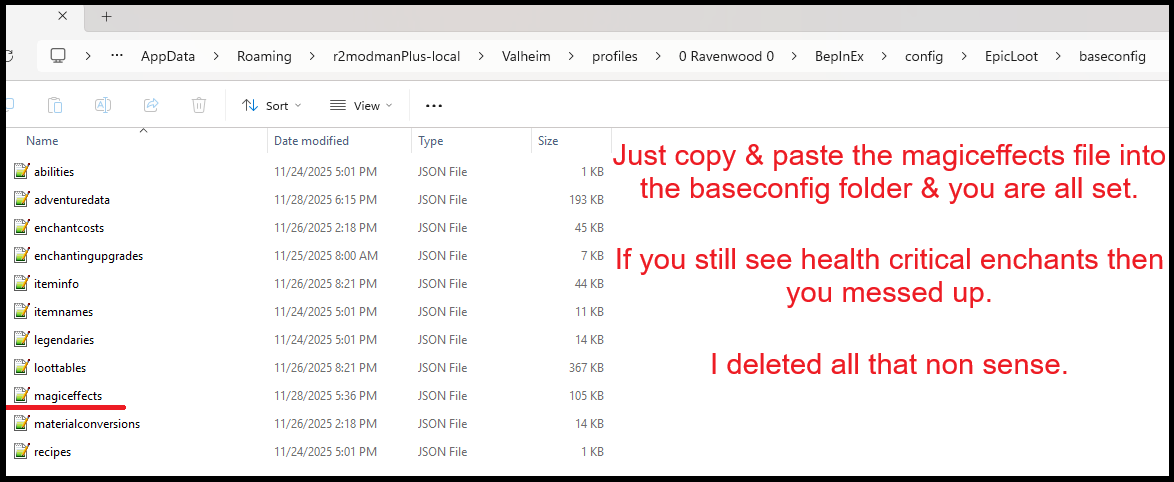Navigate to BepInEx in the breadcrumb

[839, 56]
